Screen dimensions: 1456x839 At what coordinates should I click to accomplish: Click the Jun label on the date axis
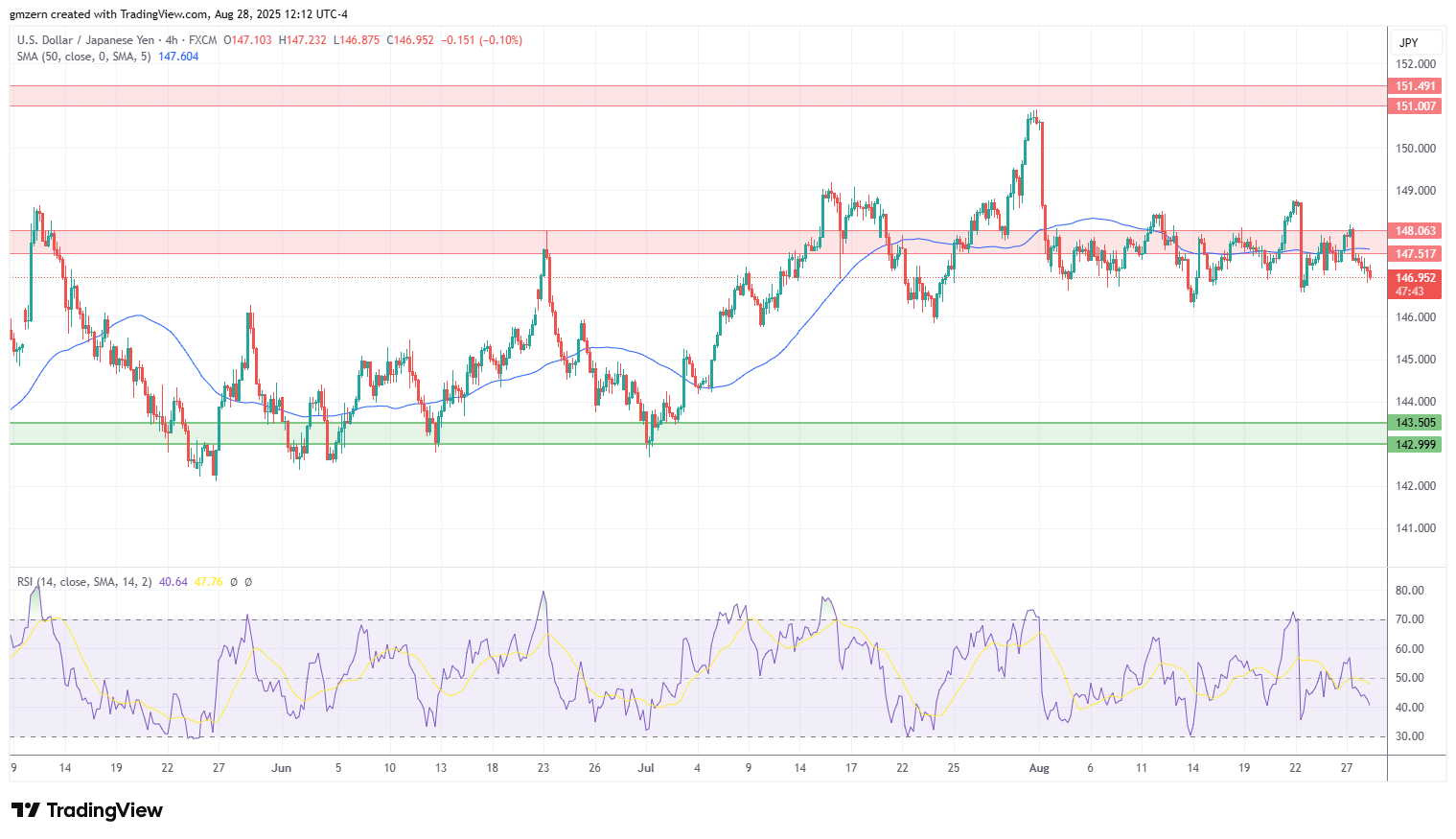coord(281,768)
